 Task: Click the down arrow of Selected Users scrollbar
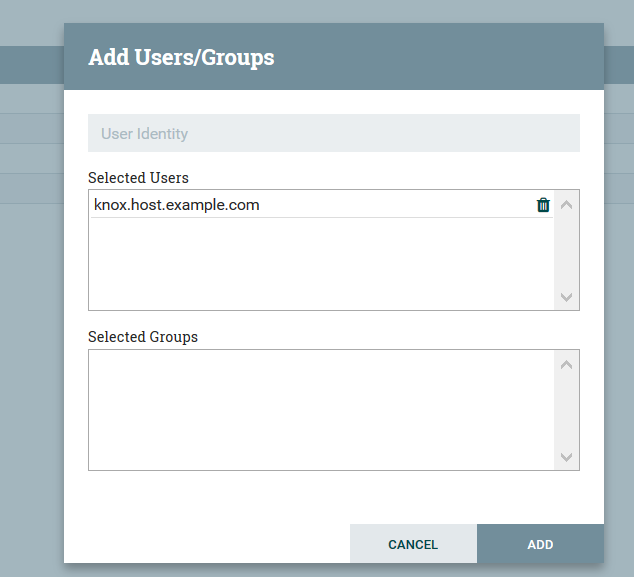coord(566,297)
